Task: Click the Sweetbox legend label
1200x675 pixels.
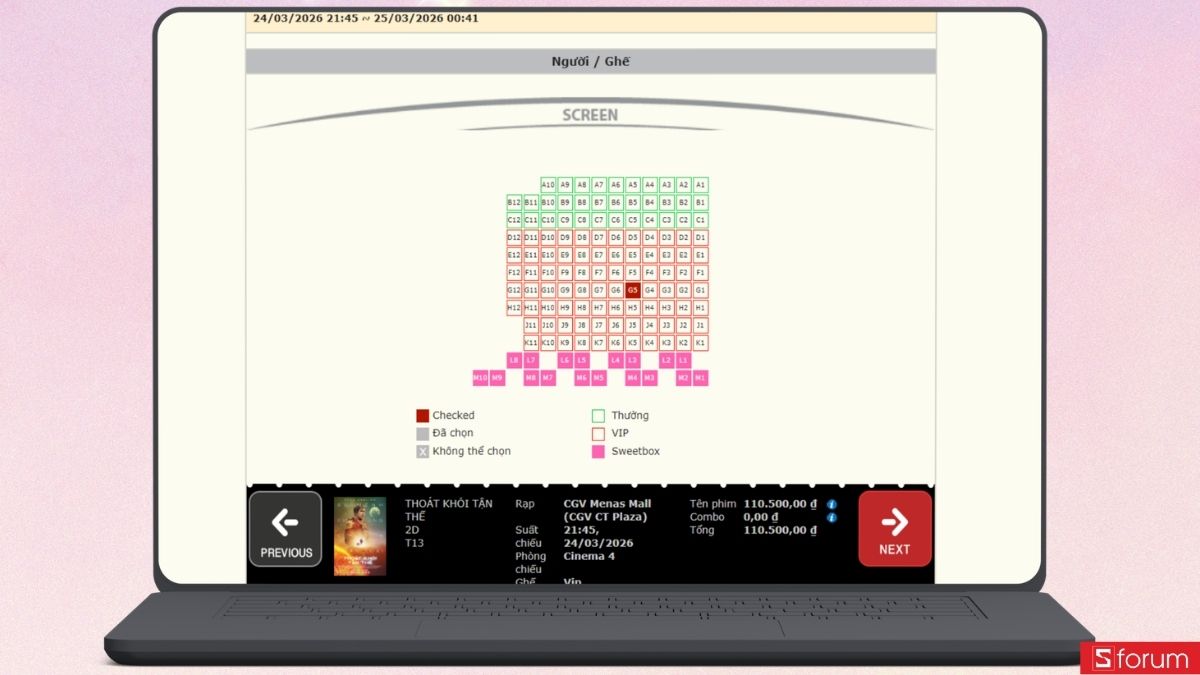Action: (x=636, y=451)
